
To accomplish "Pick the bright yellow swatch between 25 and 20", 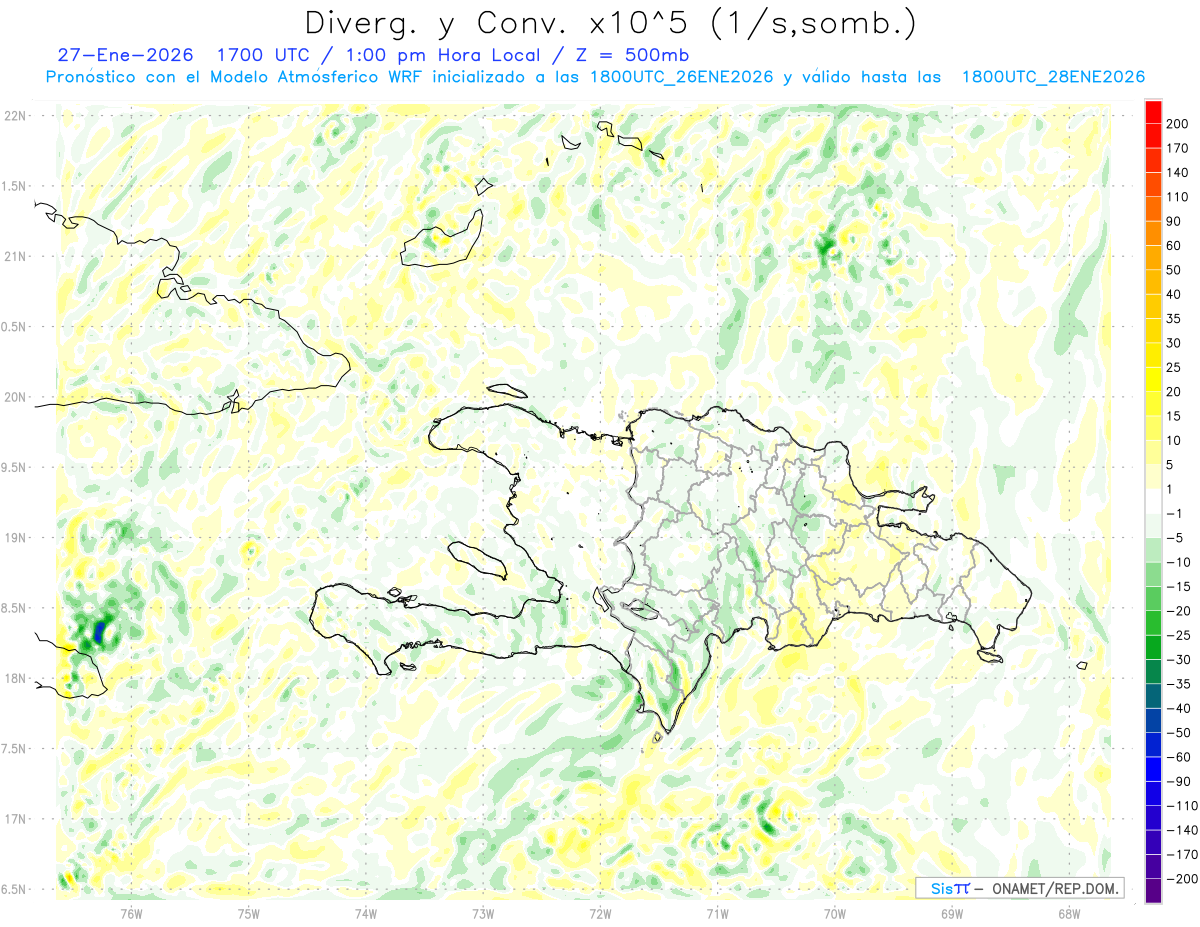I will pos(1153,380).
